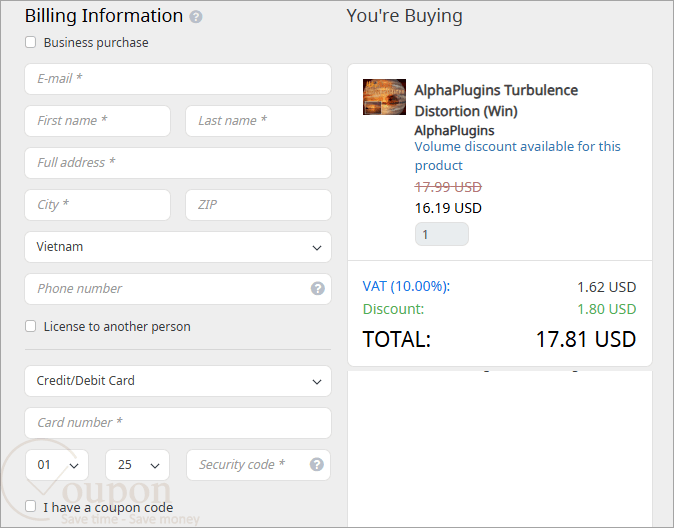This screenshot has width=674, height=528.
Task: Open the Volume discount available link
Action: tap(517, 156)
